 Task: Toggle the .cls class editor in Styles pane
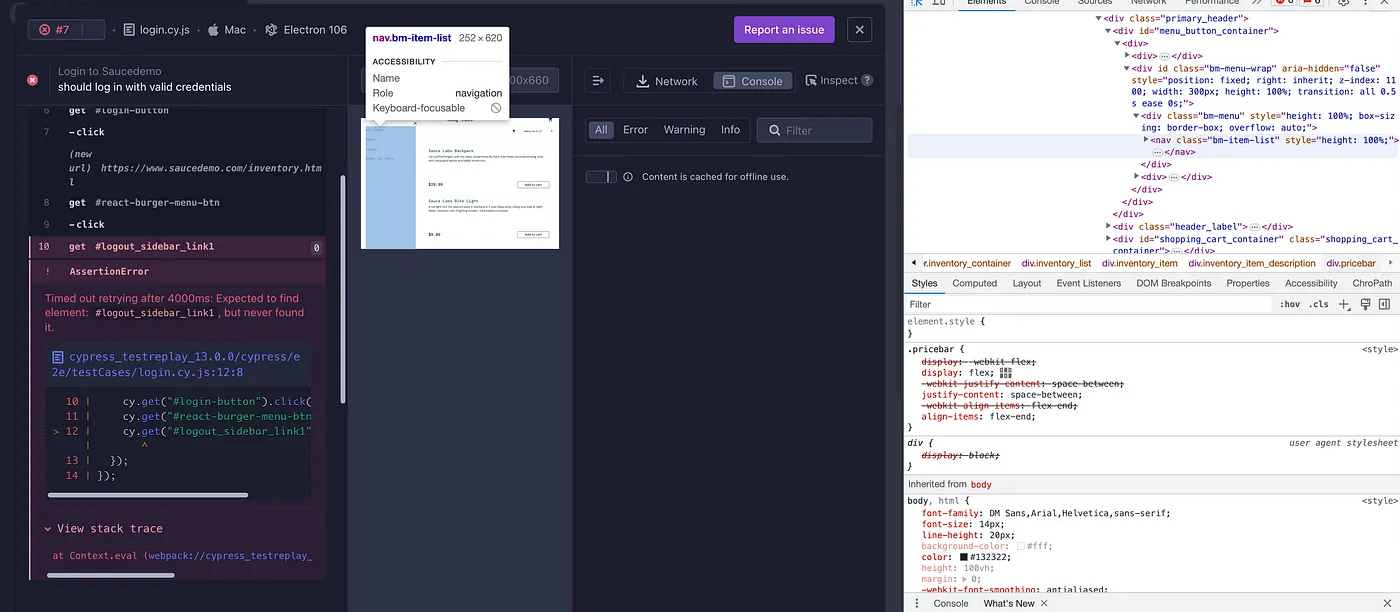tap(1318, 304)
